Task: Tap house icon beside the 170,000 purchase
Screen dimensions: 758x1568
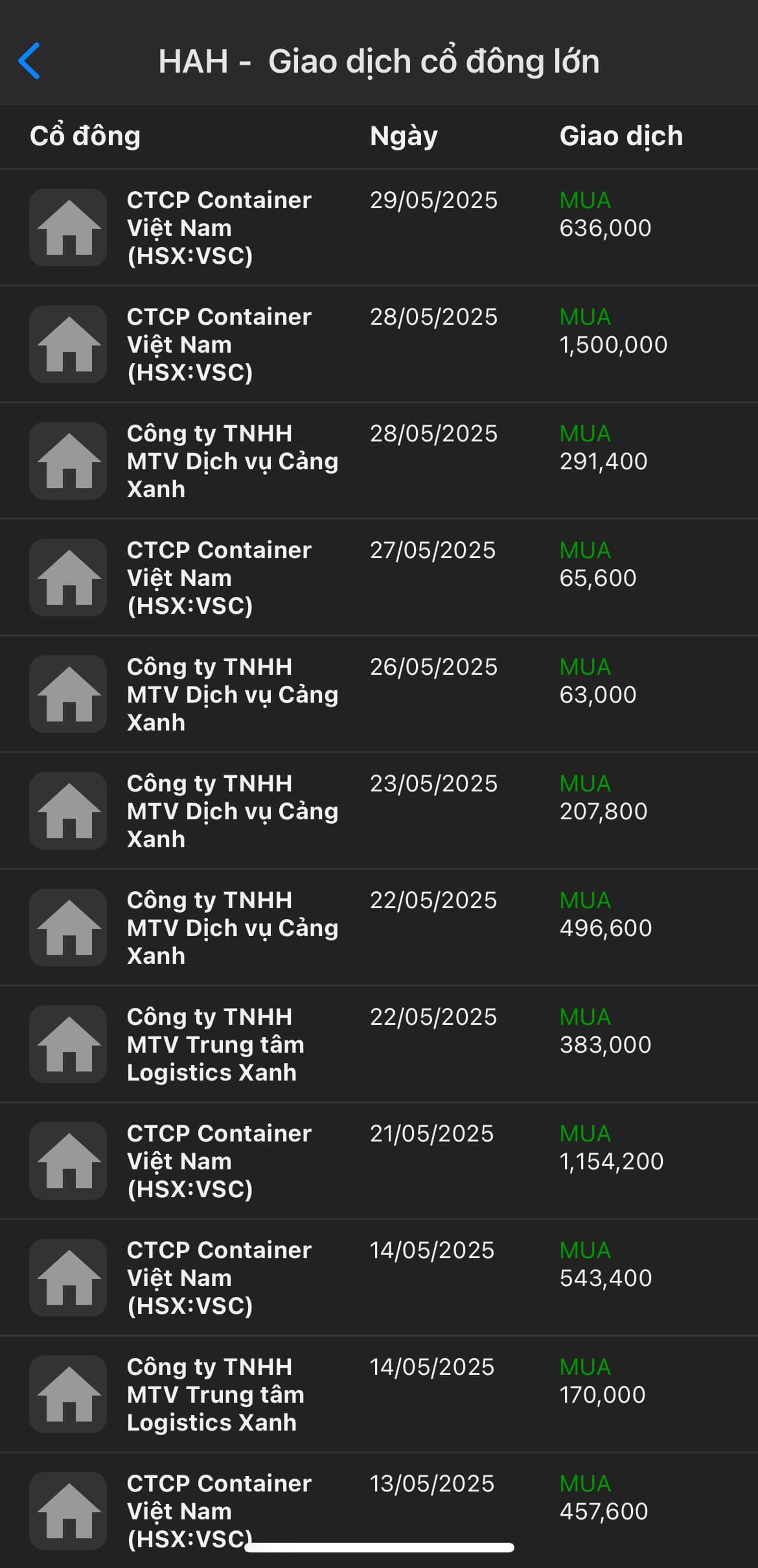Action: coord(68,1394)
